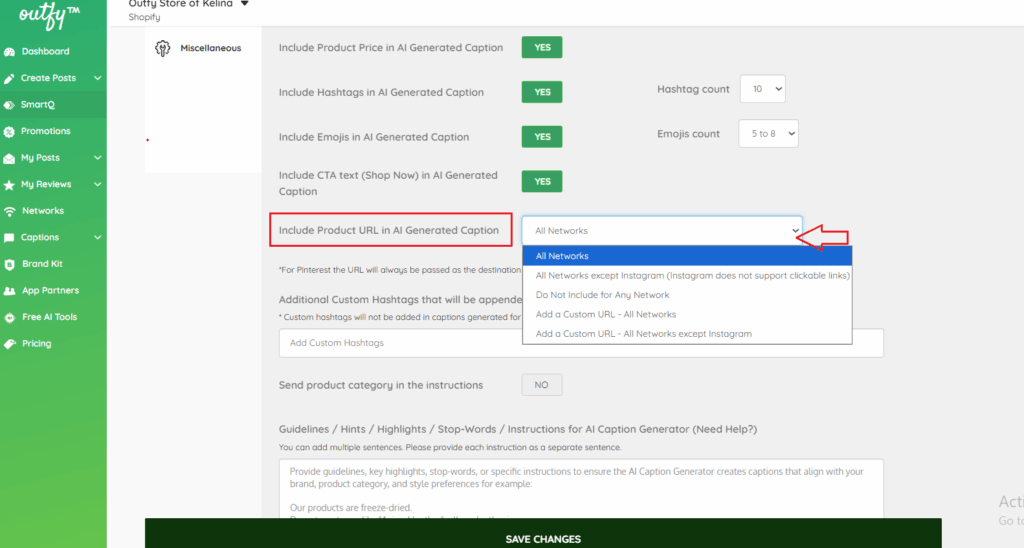Click the Dashboard icon in sidebar
The height and width of the screenshot is (548, 1024).
click(x=10, y=52)
